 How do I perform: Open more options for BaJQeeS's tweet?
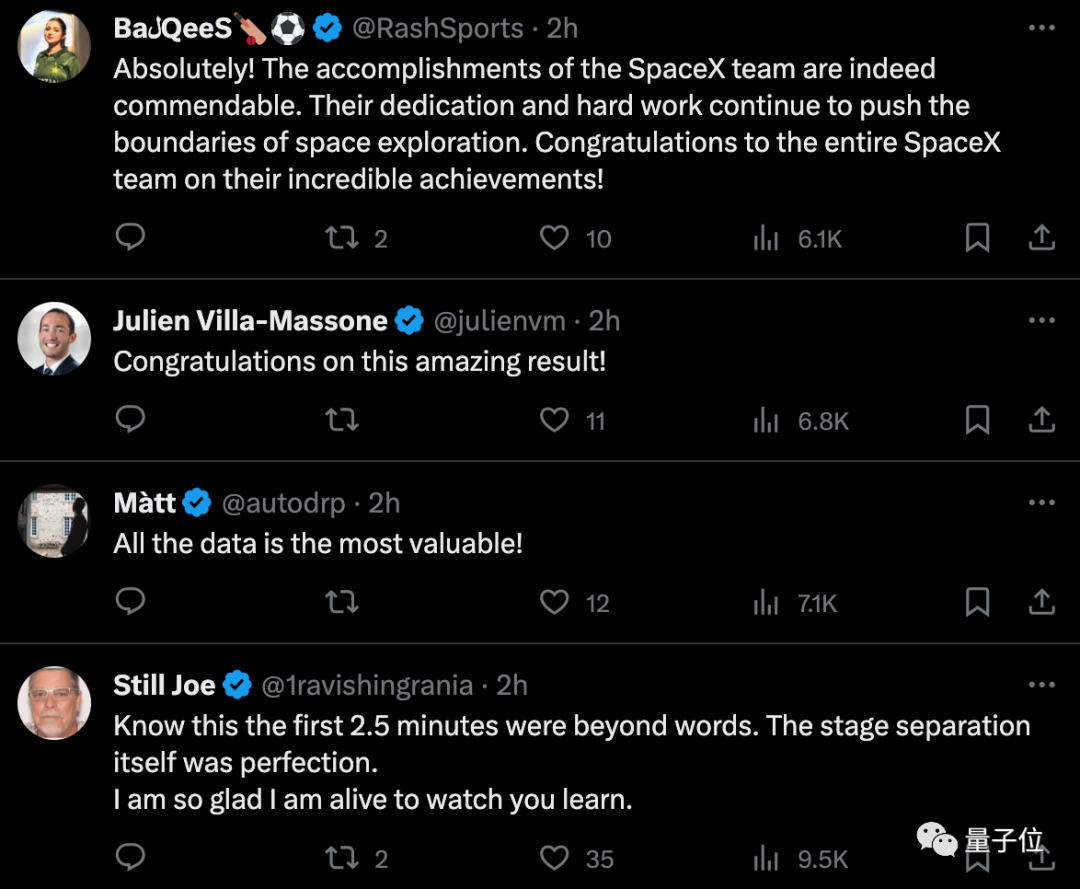click(x=1042, y=28)
